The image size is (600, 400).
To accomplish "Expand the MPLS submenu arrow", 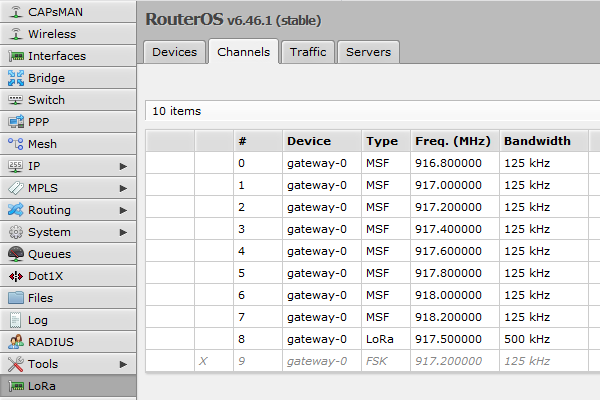I will pos(123,188).
